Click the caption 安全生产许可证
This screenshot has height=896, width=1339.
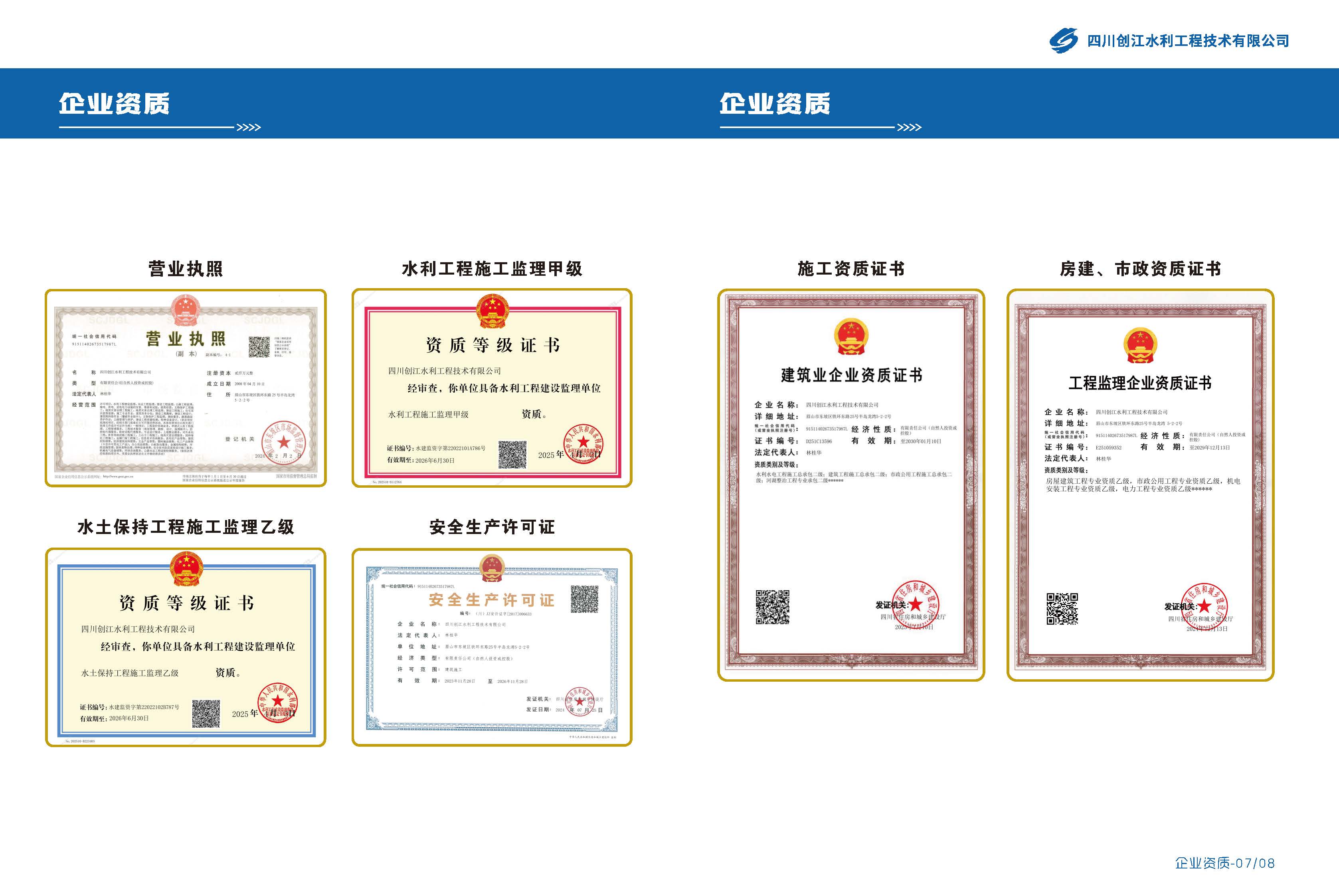click(492, 527)
